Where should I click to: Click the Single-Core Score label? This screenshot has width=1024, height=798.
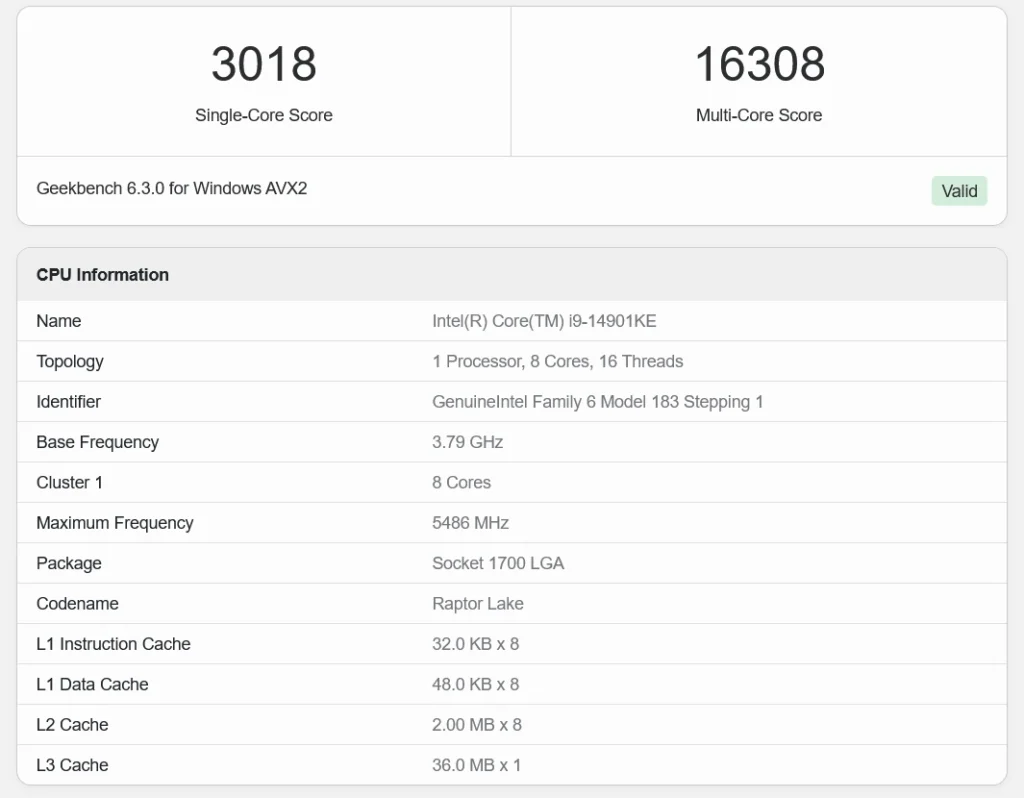(x=263, y=115)
